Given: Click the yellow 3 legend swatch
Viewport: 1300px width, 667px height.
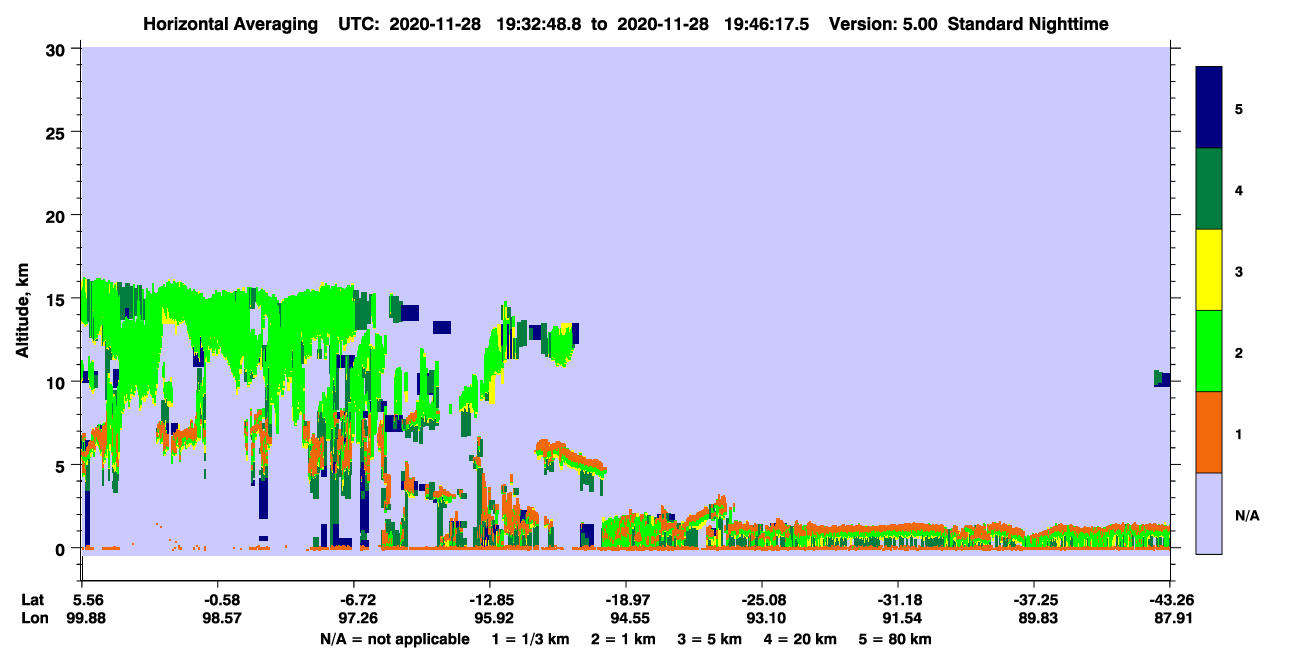Looking at the screenshot, I should (1209, 270).
